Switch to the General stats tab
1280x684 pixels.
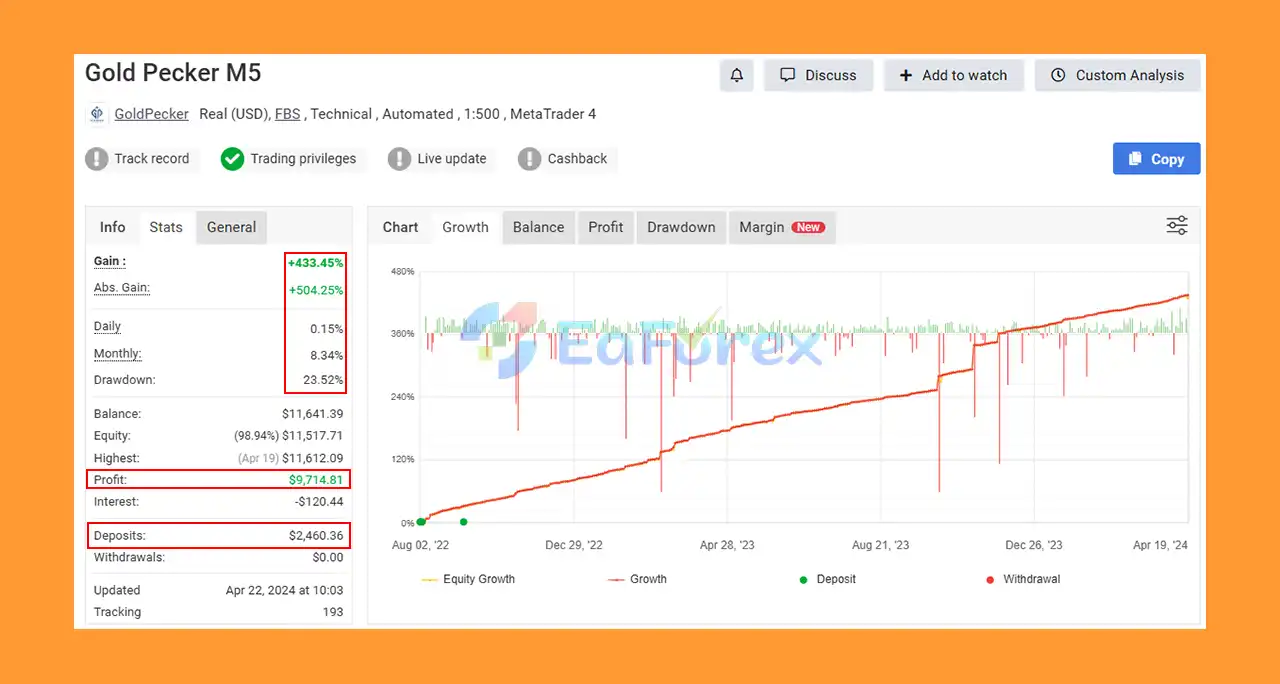point(232,227)
